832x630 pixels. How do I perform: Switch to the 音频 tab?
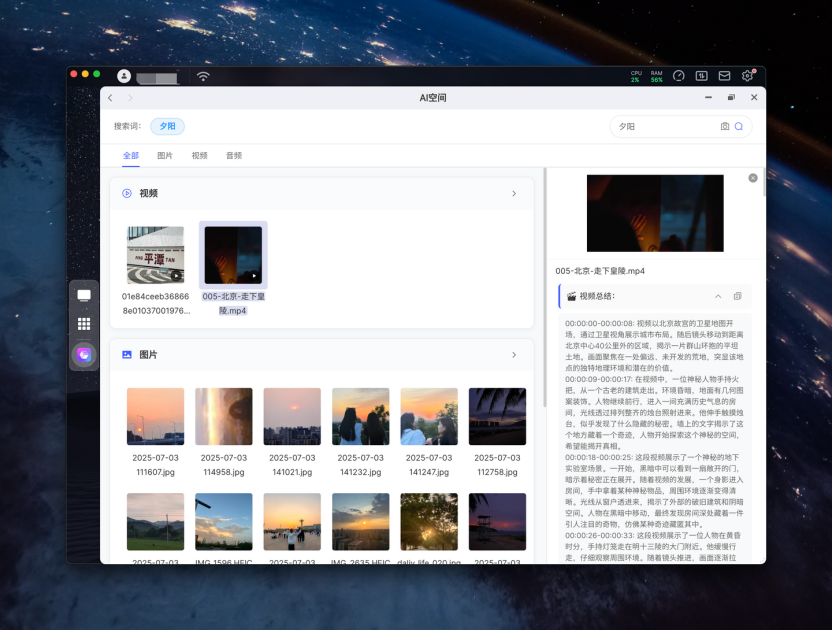tap(234, 156)
